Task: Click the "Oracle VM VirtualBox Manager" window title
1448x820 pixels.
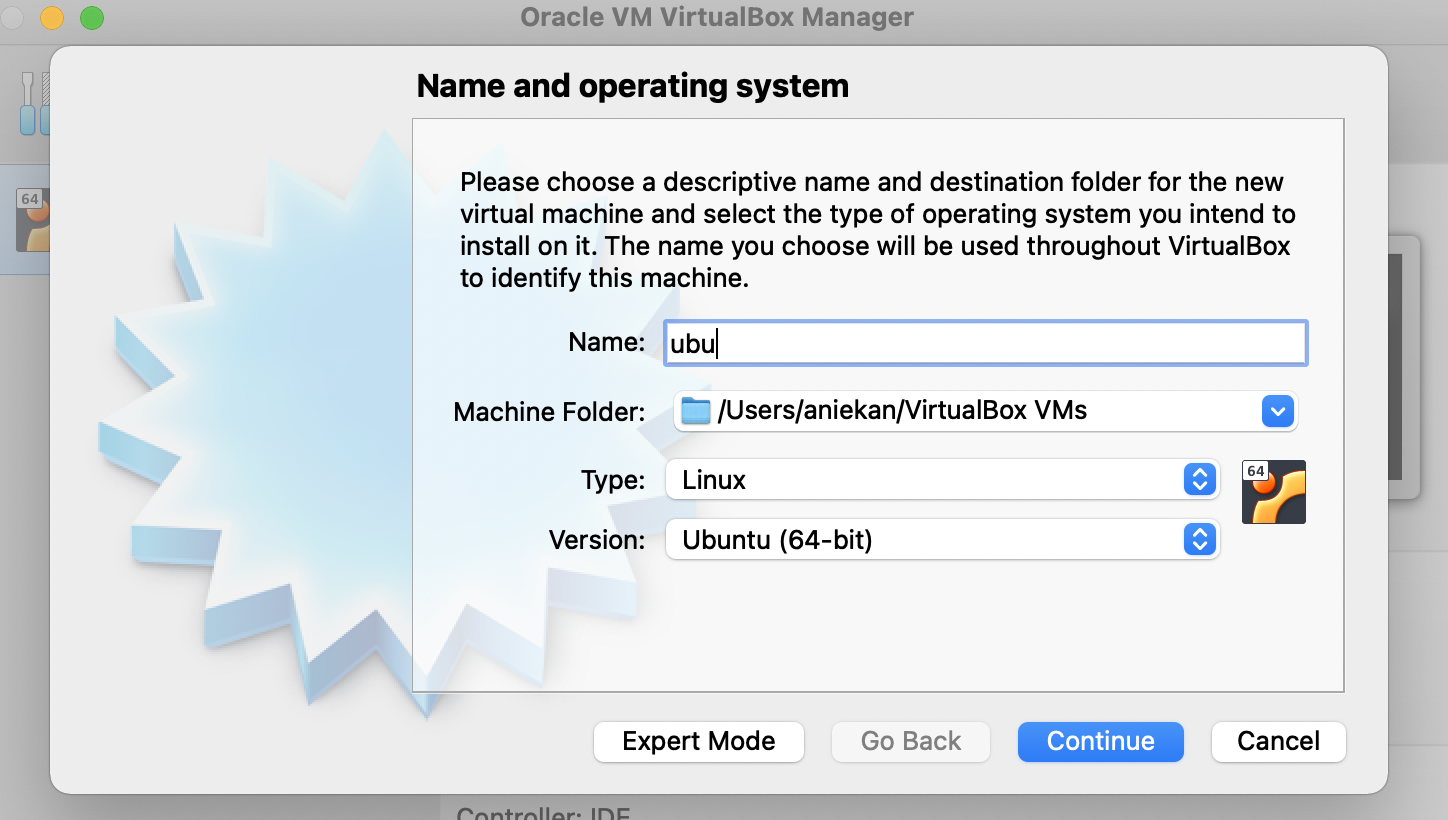Action: (x=717, y=17)
